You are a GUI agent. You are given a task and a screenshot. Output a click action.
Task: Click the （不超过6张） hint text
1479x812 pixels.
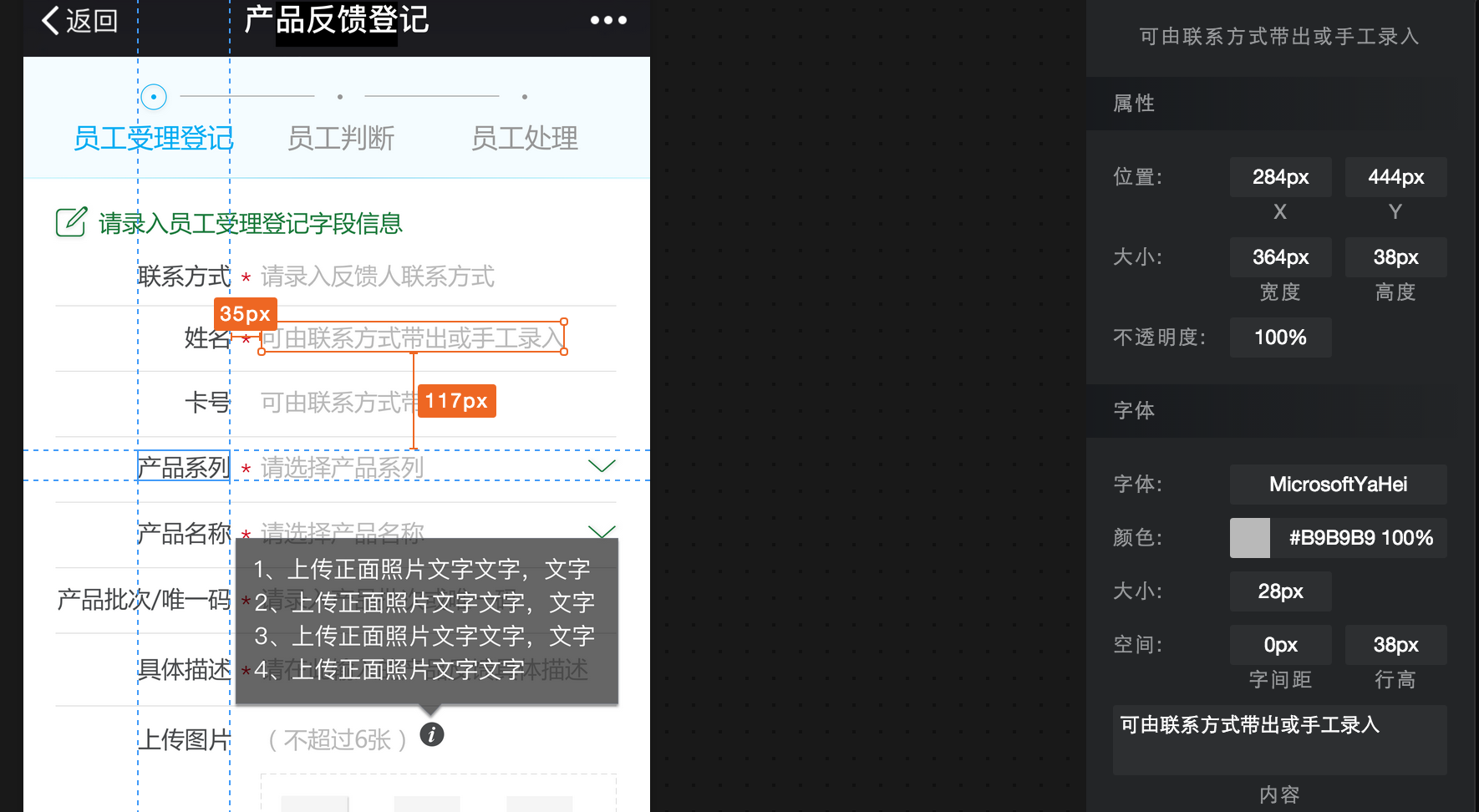[338, 739]
